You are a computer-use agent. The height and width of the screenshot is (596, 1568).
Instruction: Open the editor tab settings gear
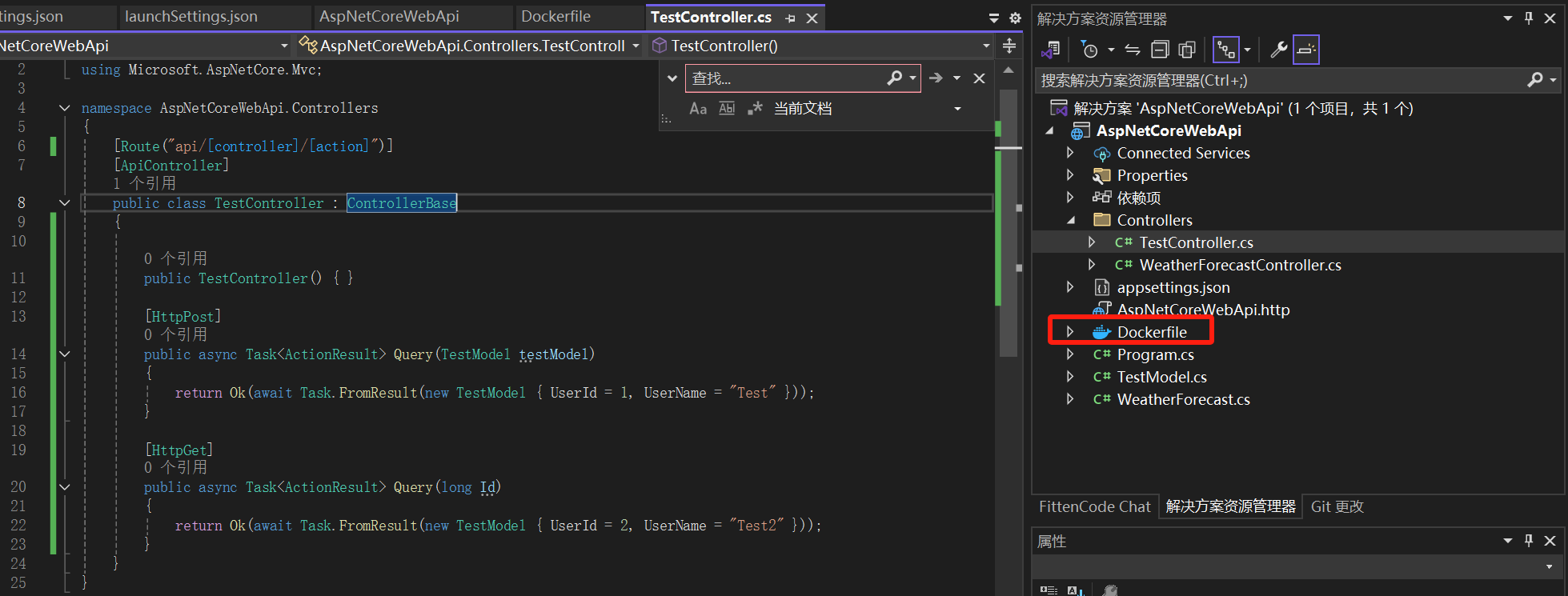point(1015,18)
